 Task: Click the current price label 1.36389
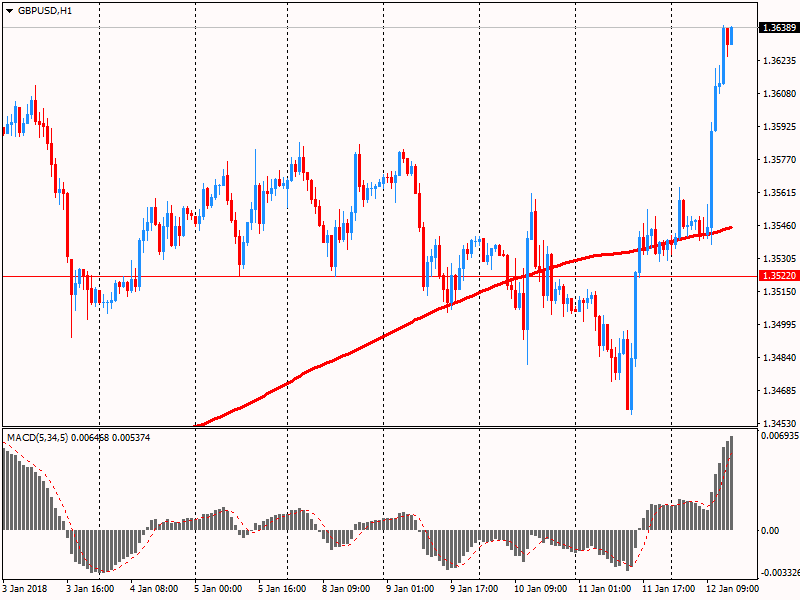click(779, 28)
